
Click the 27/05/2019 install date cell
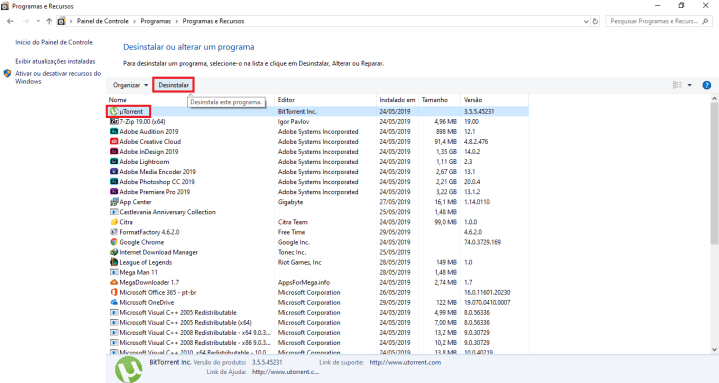coord(395,202)
